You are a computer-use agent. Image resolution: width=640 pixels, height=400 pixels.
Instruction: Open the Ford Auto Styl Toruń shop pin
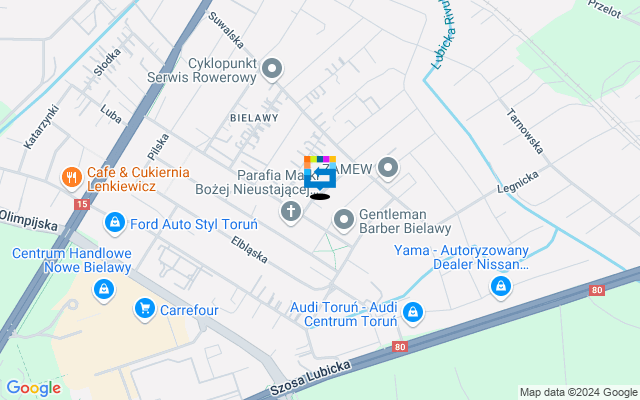[x=115, y=223]
